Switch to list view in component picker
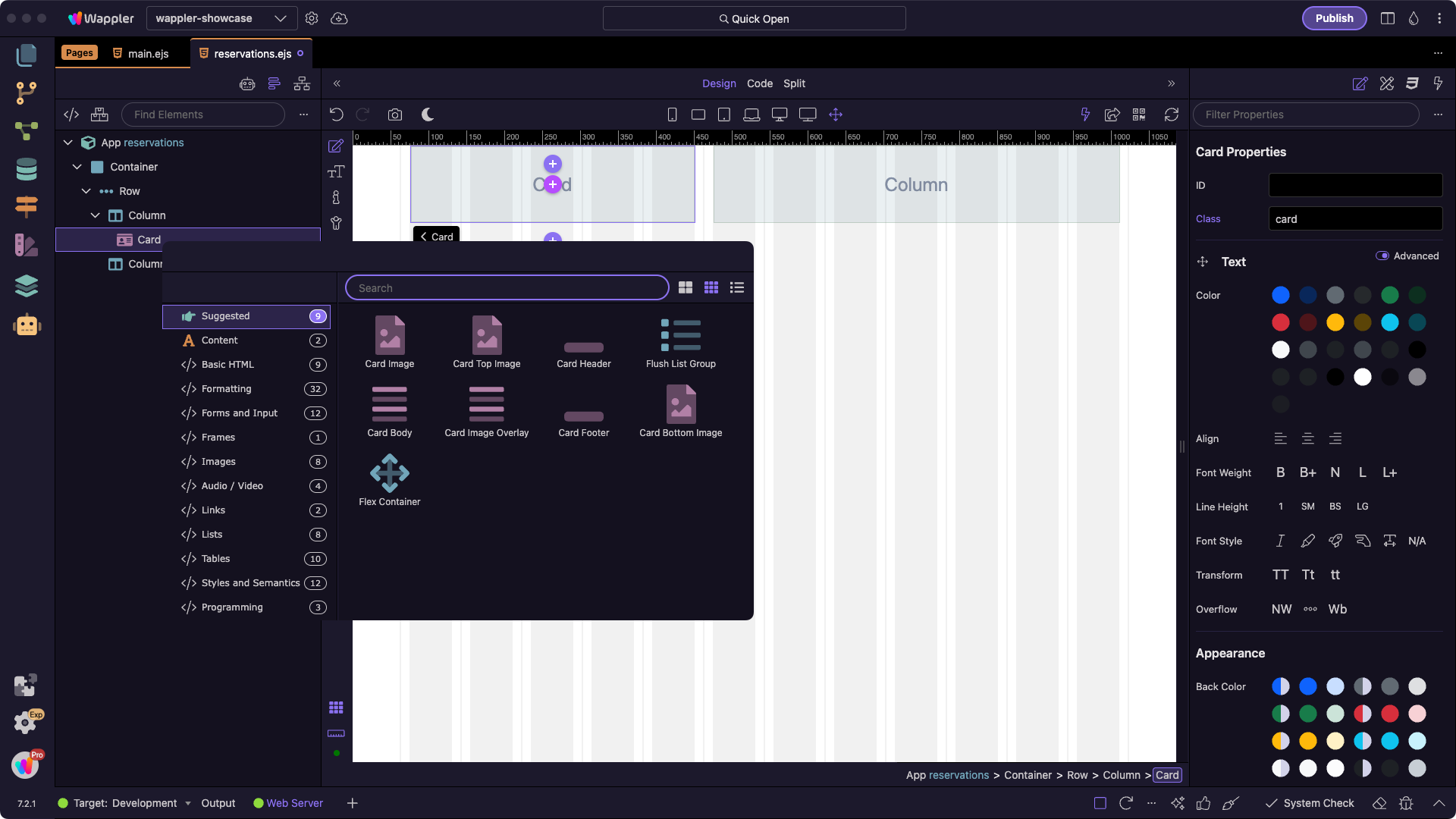 pyautogui.click(x=736, y=287)
